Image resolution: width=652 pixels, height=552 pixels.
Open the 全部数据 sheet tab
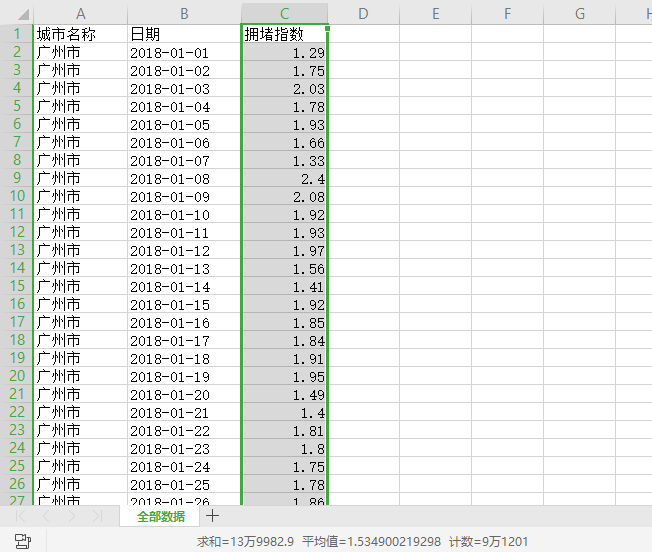[x=160, y=517]
